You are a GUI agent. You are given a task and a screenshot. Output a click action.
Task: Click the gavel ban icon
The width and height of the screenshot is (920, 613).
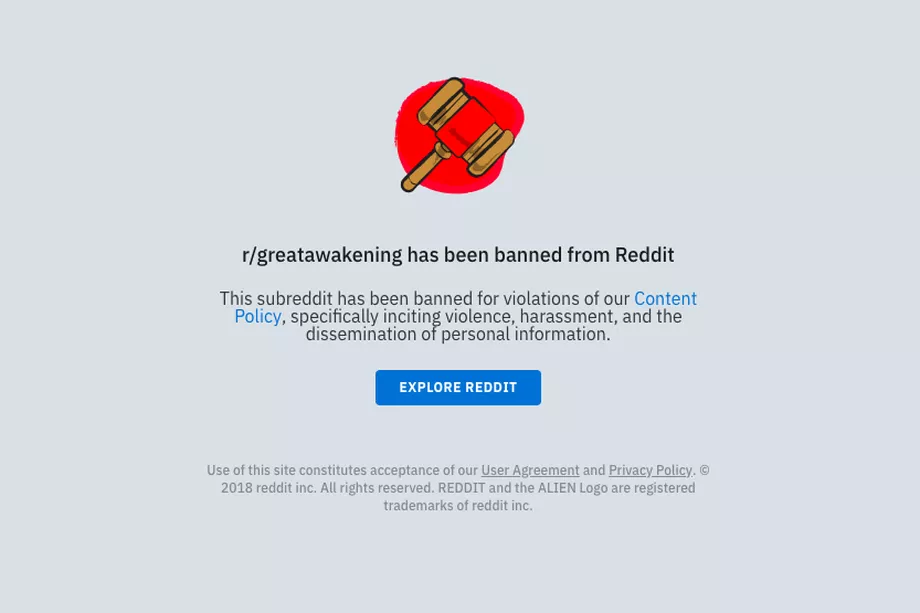(459, 135)
